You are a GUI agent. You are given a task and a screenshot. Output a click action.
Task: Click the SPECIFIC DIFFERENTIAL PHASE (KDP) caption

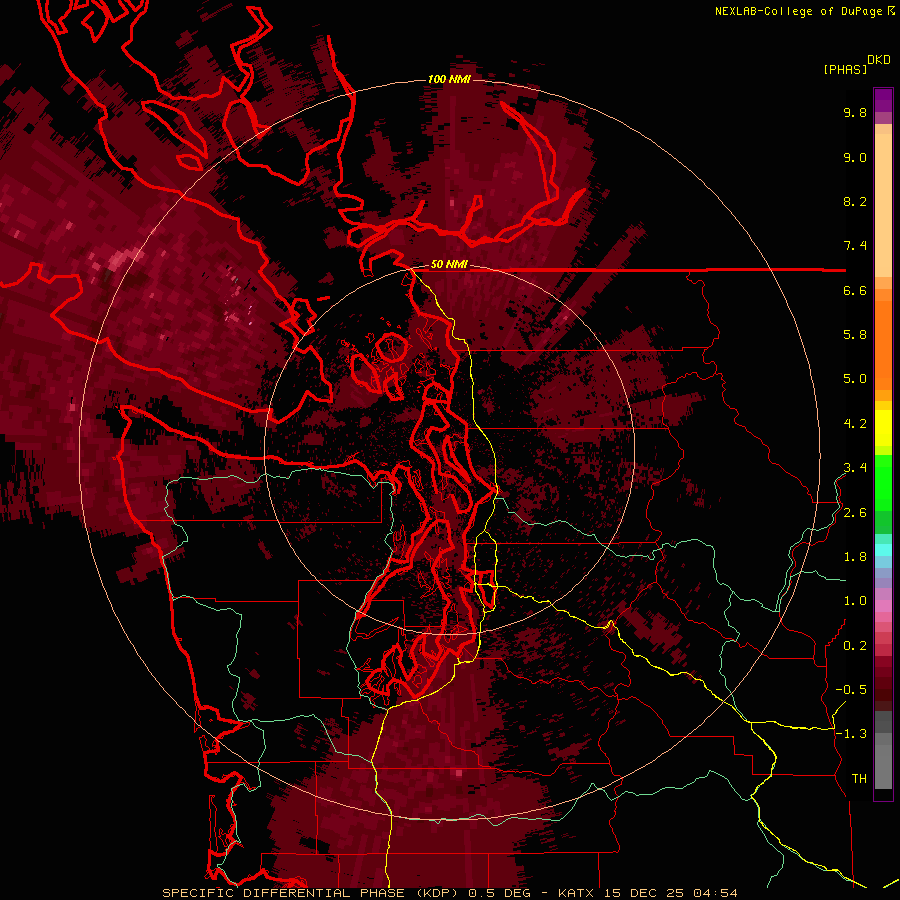click(311, 893)
